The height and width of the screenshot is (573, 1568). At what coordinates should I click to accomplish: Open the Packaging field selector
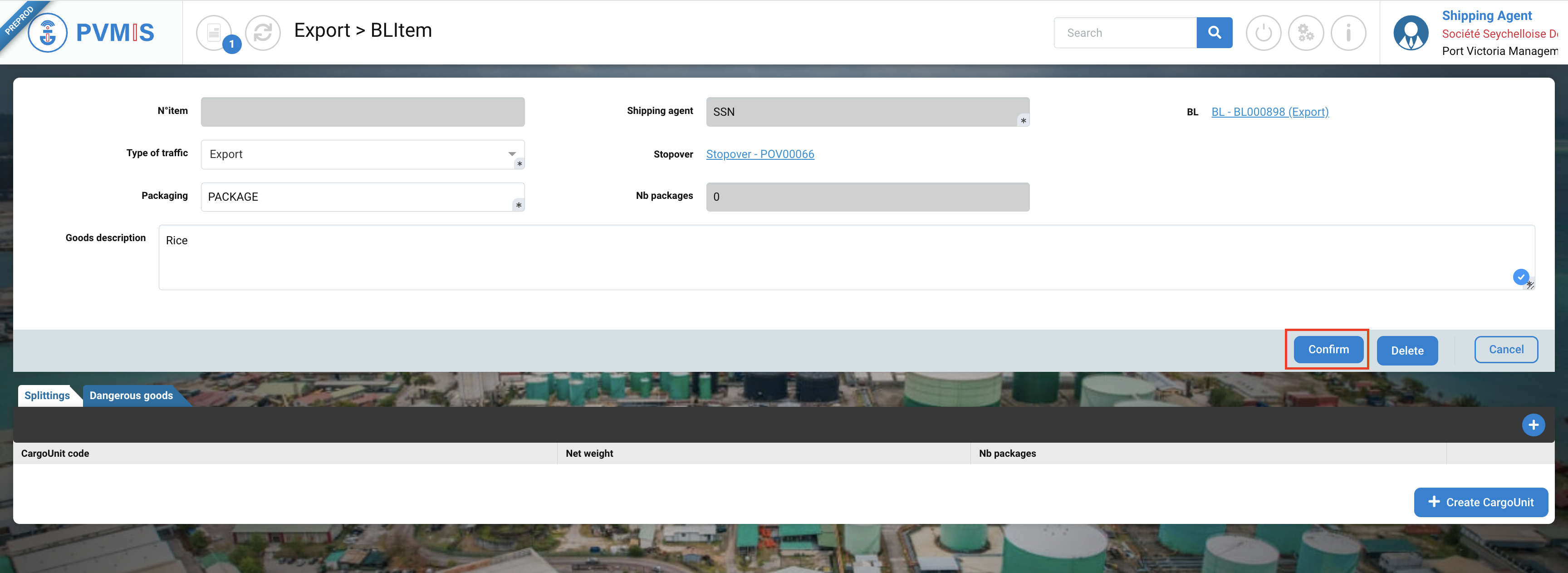(362, 198)
